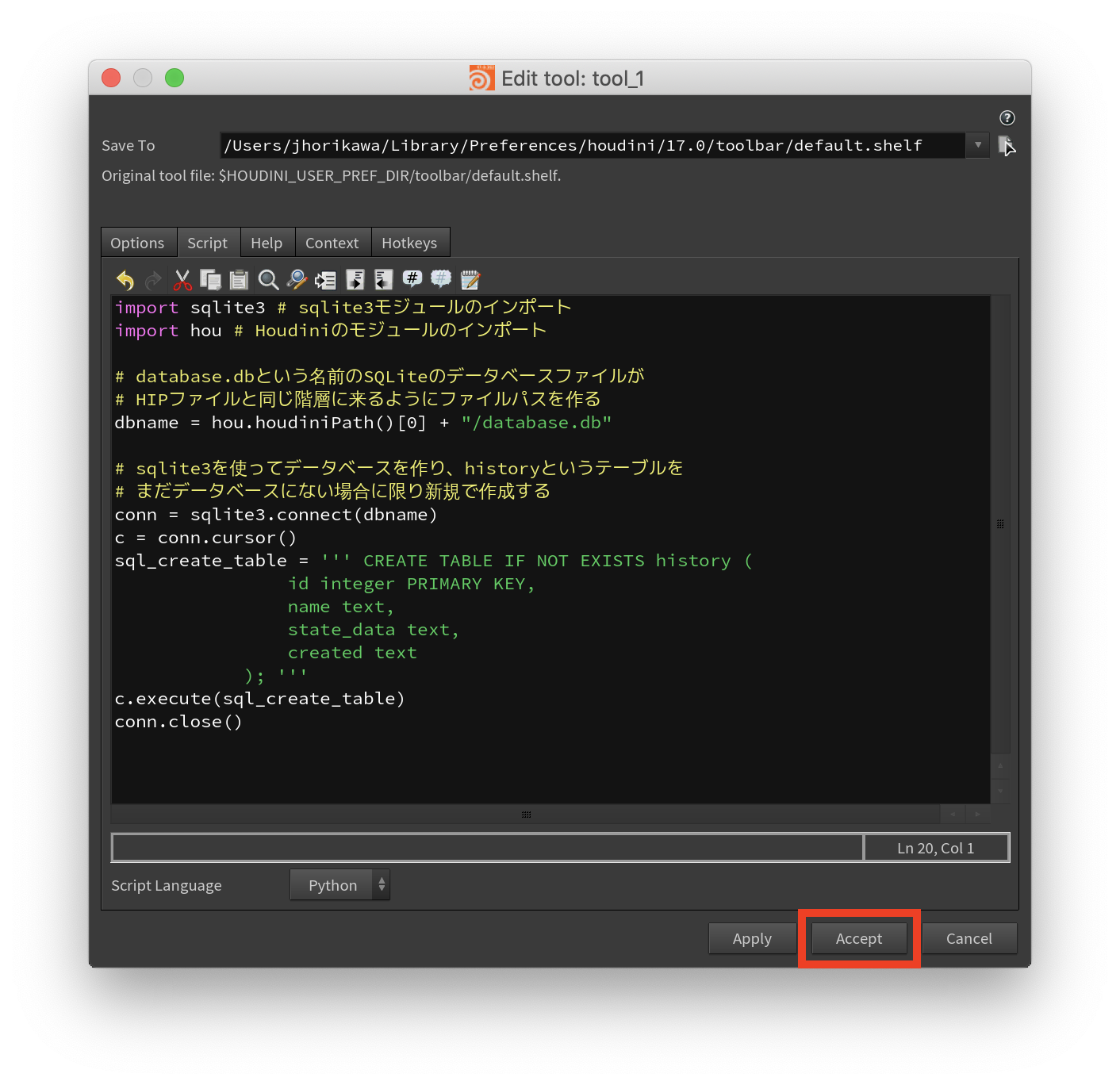This screenshot has height=1085, width=1120.
Task: Click the scroll left arrow below editor
Action: tap(953, 815)
